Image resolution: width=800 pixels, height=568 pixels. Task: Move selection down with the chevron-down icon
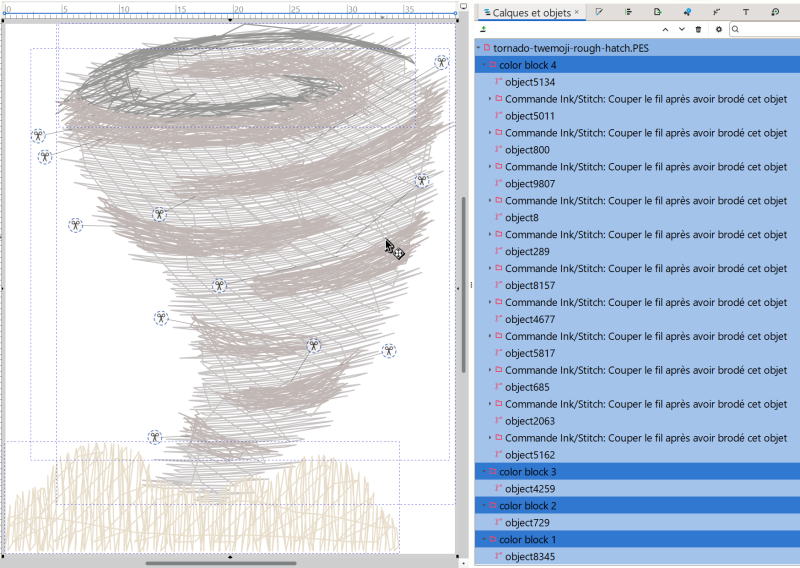(682, 30)
